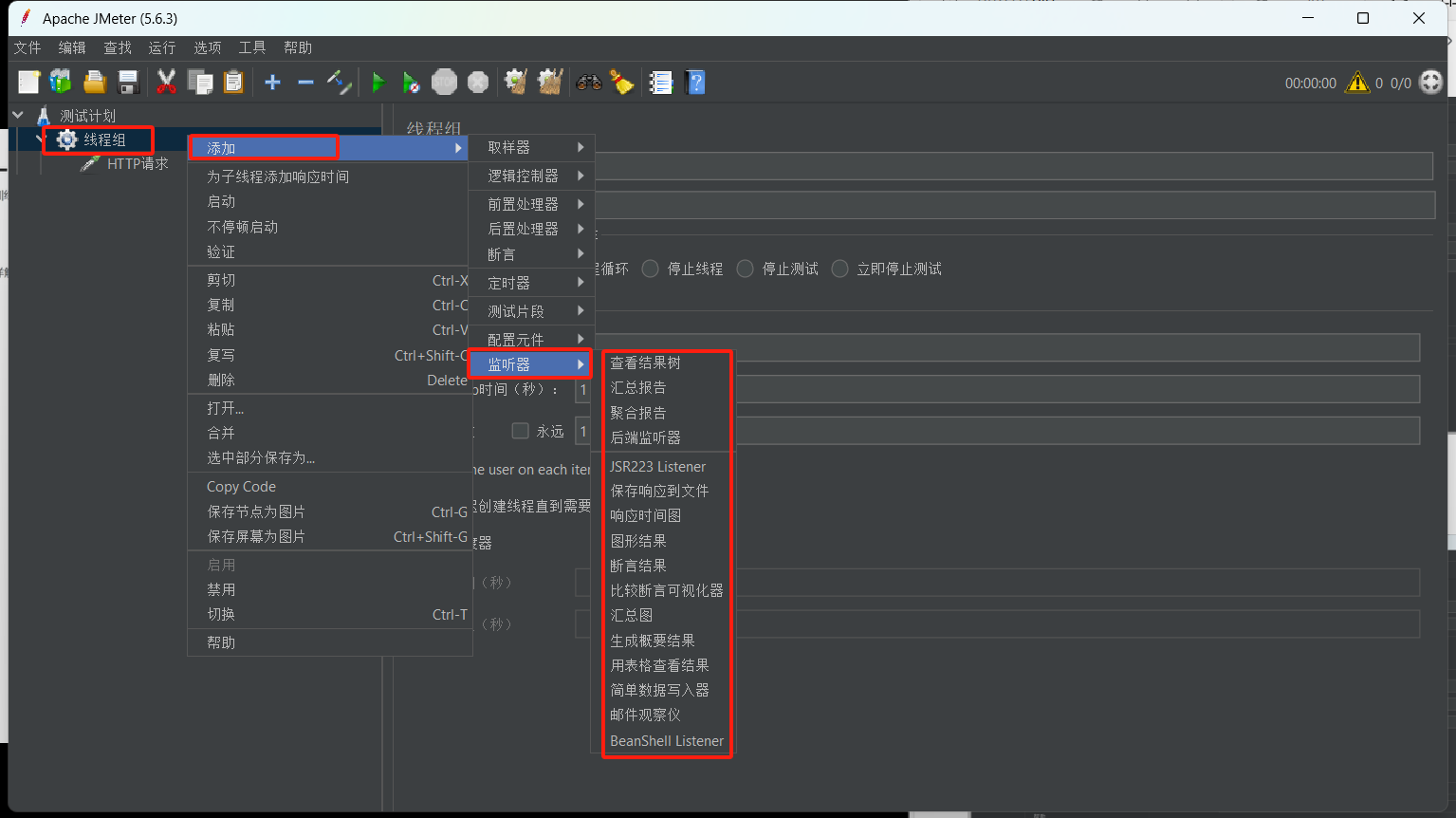Open the 运行 menu
Viewport: 1456px width, 818px height.
click(162, 47)
